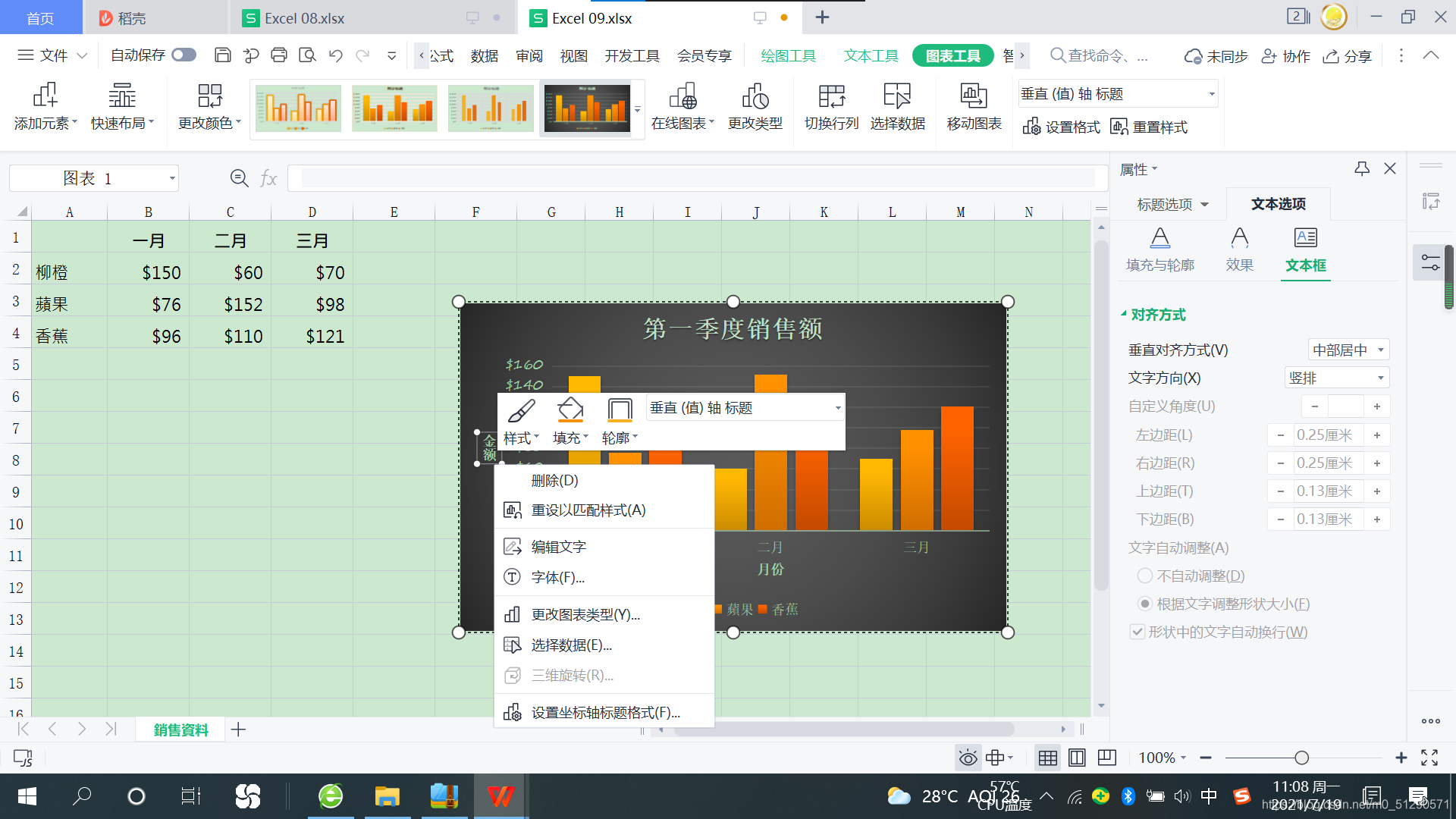
Task: Open the 图表工具 ribbon tab
Action: click(952, 56)
